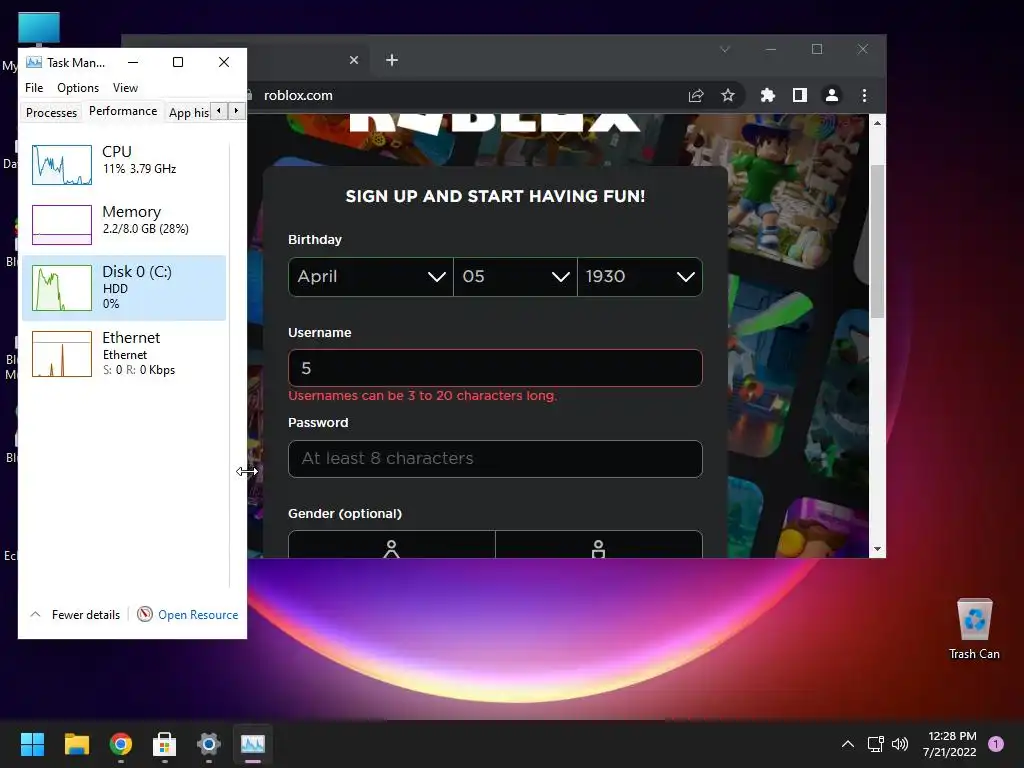
Task: Click the page vertical scrollbar thumb
Action: pos(878,241)
